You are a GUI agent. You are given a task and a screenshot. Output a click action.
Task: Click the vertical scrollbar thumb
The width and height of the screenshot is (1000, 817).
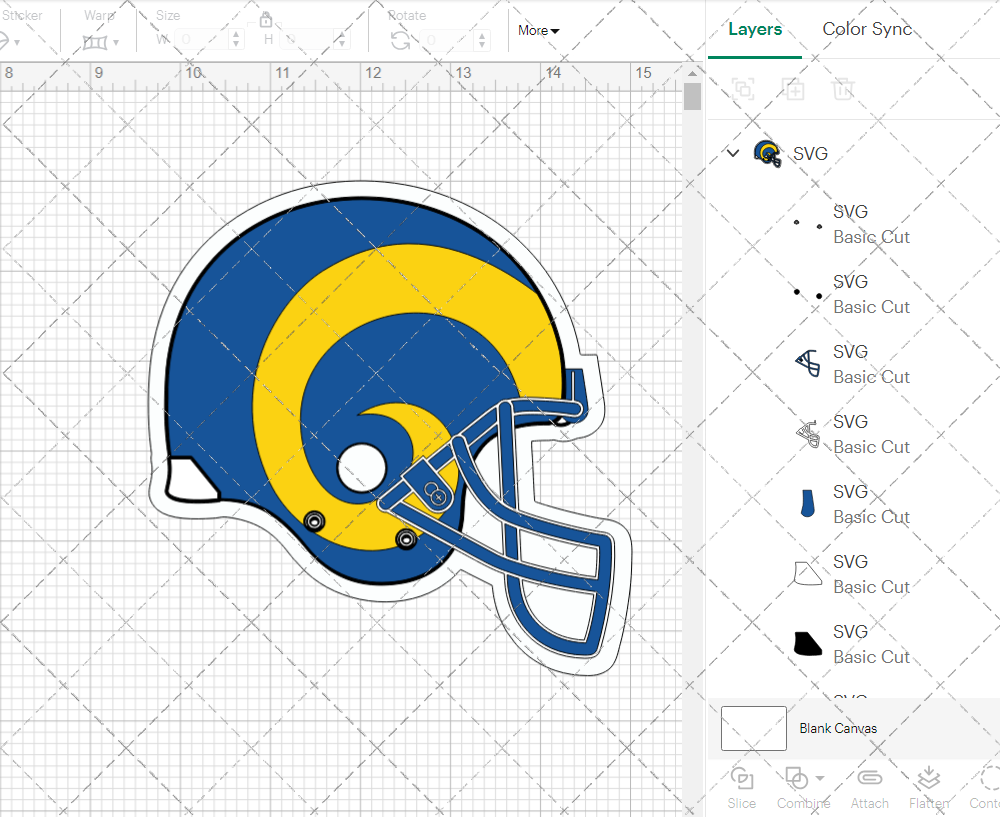pyautogui.click(x=692, y=96)
